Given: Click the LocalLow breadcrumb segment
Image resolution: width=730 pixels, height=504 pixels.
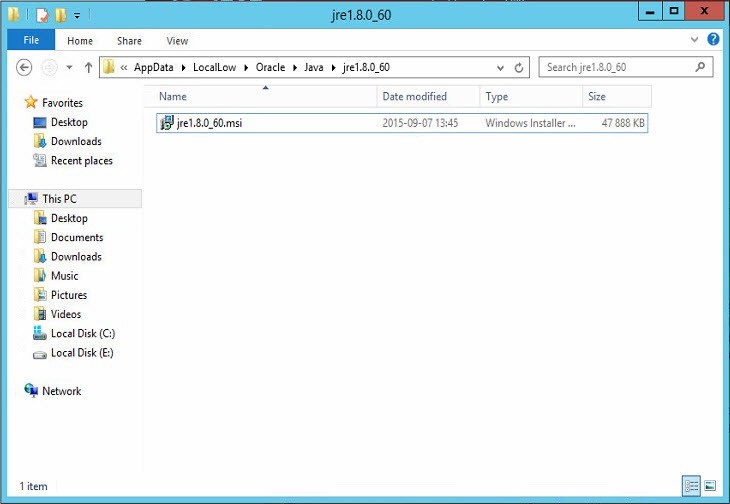Looking at the screenshot, I should [x=214, y=67].
